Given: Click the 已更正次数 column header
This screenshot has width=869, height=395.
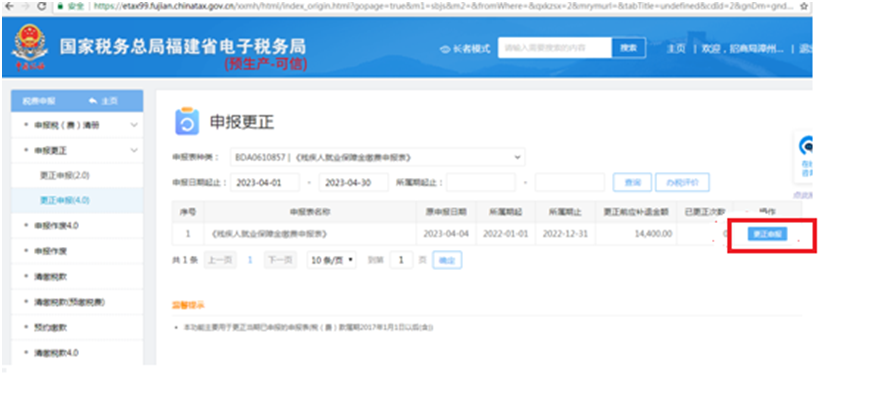Looking at the screenshot, I should [705, 212].
